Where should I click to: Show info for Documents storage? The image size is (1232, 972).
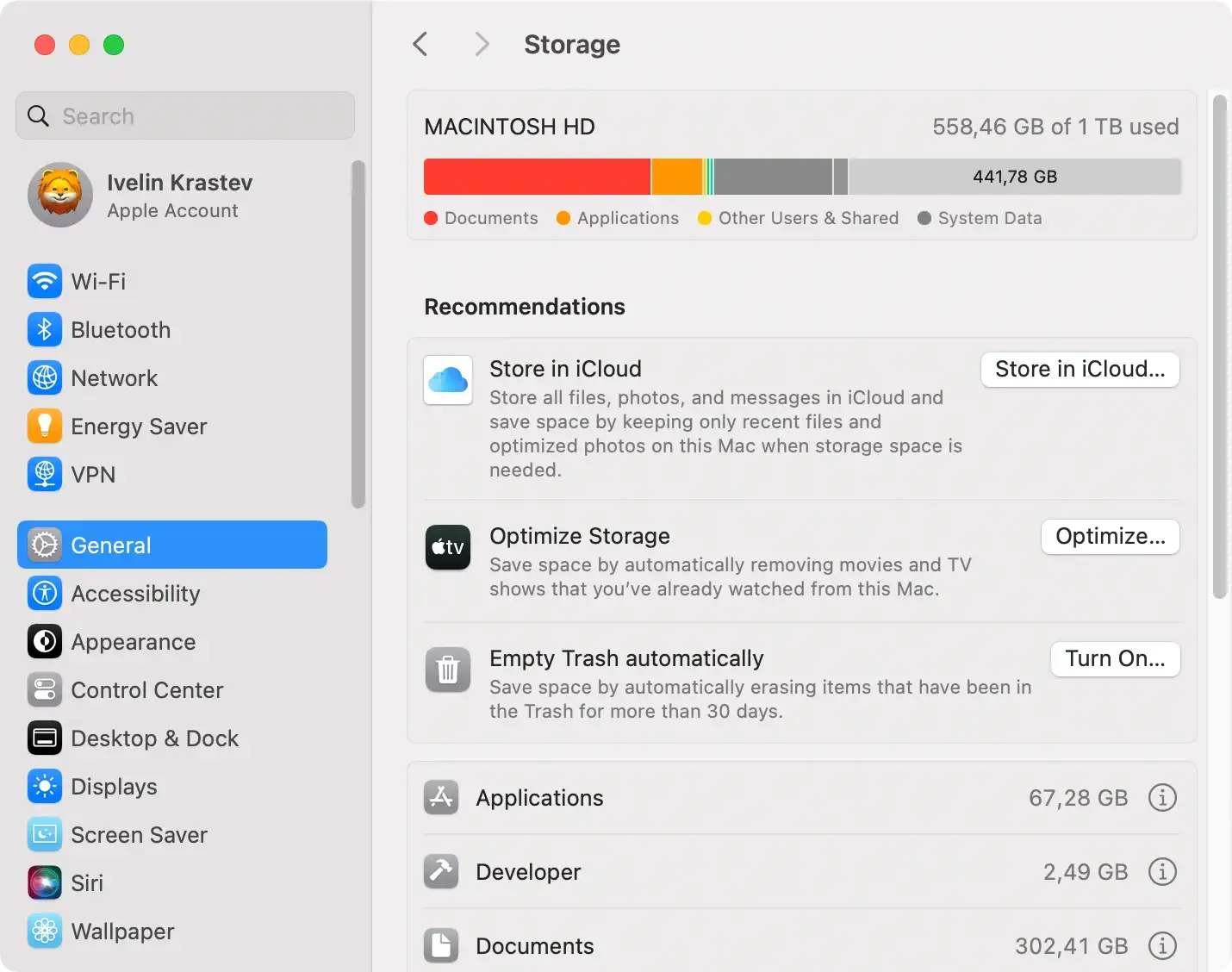tap(1162, 945)
